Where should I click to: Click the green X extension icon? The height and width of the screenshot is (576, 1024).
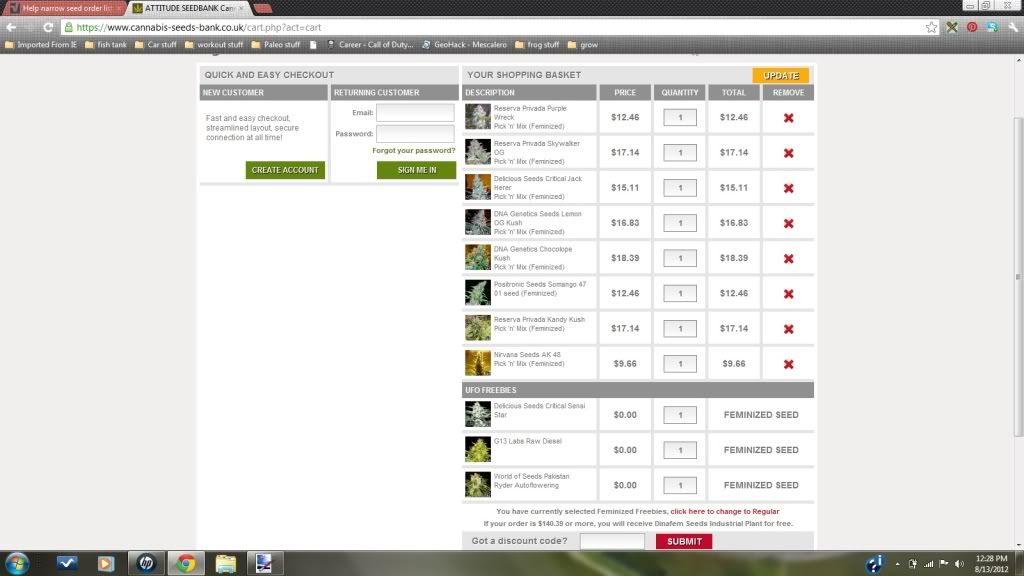point(952,27)
